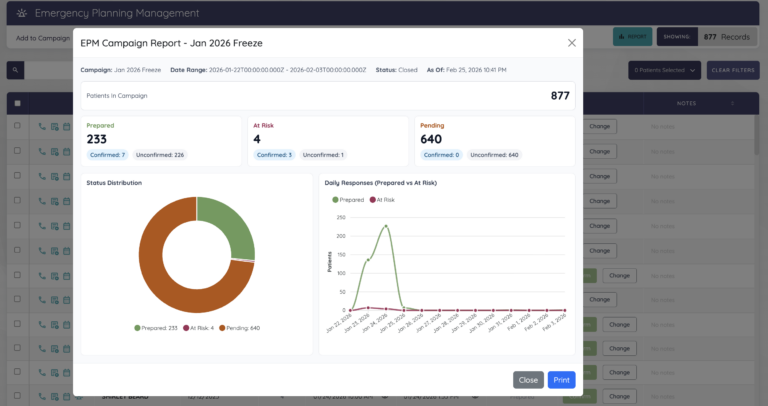Viewport: 768px width, 406px height.
Task: Check the third row's checkbox
Action: [16, 176]
